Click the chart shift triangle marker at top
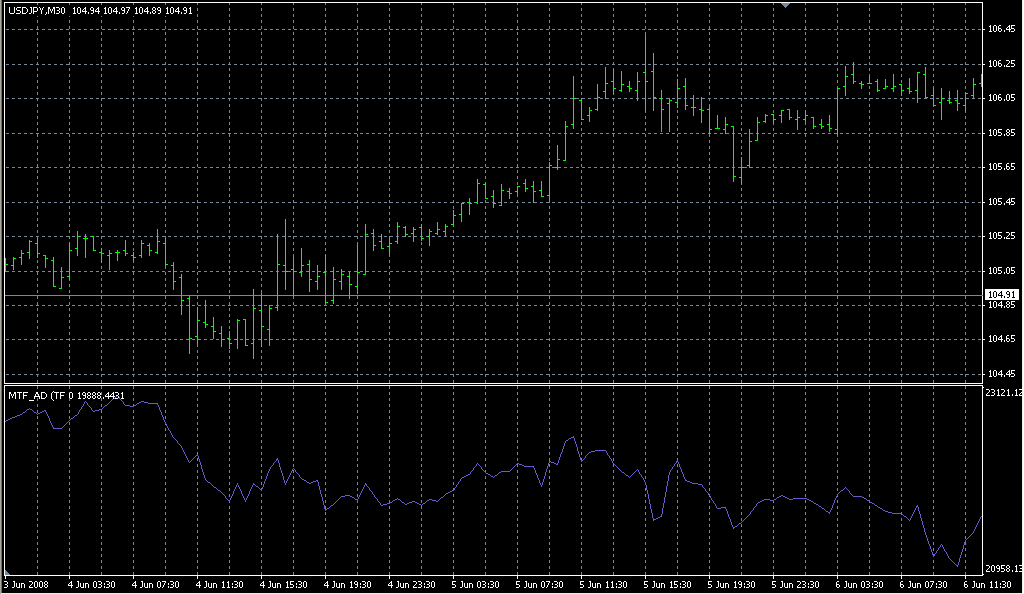Screen dimensions: 1024x594 (x=786, y=6)
